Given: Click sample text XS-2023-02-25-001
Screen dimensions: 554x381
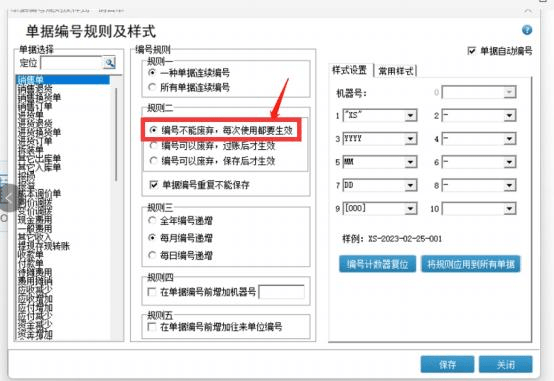Looking at the screenshot, I should click(405, 239).
